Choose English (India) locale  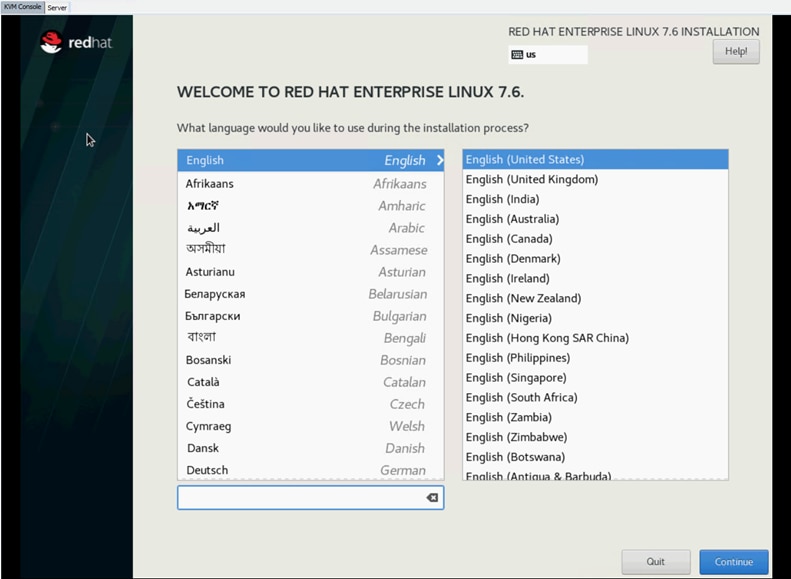point(595,199)
